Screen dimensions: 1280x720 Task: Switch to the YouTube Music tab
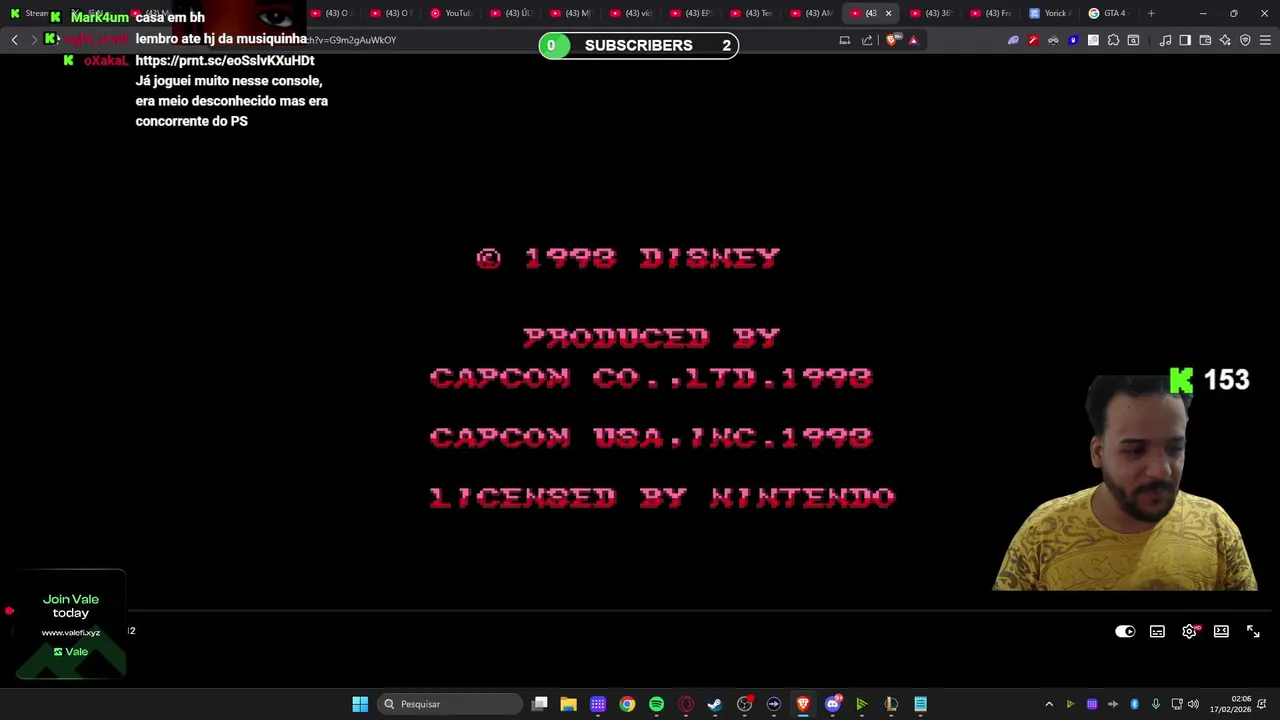450,13
